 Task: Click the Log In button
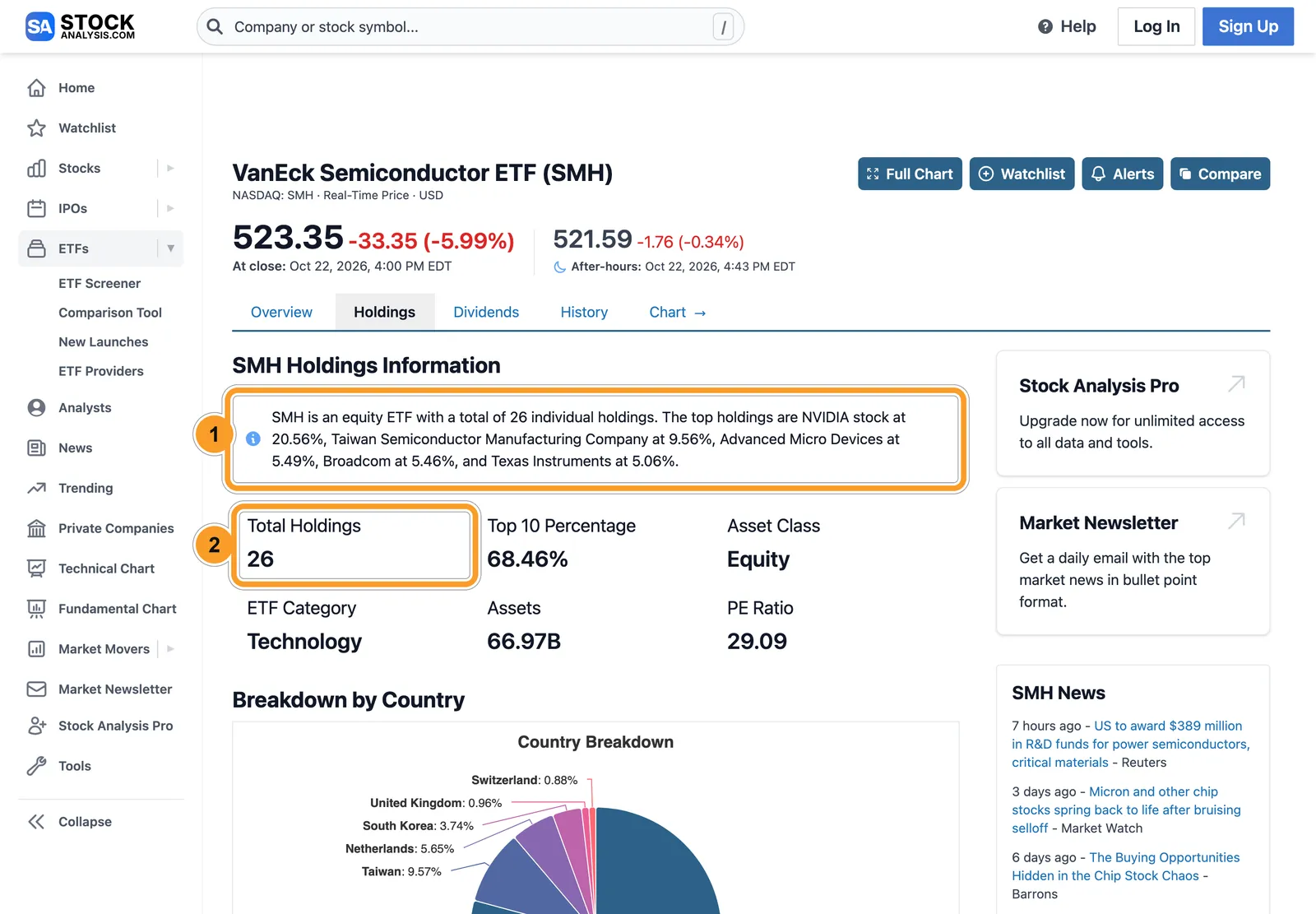click(x=1156, y=26)
